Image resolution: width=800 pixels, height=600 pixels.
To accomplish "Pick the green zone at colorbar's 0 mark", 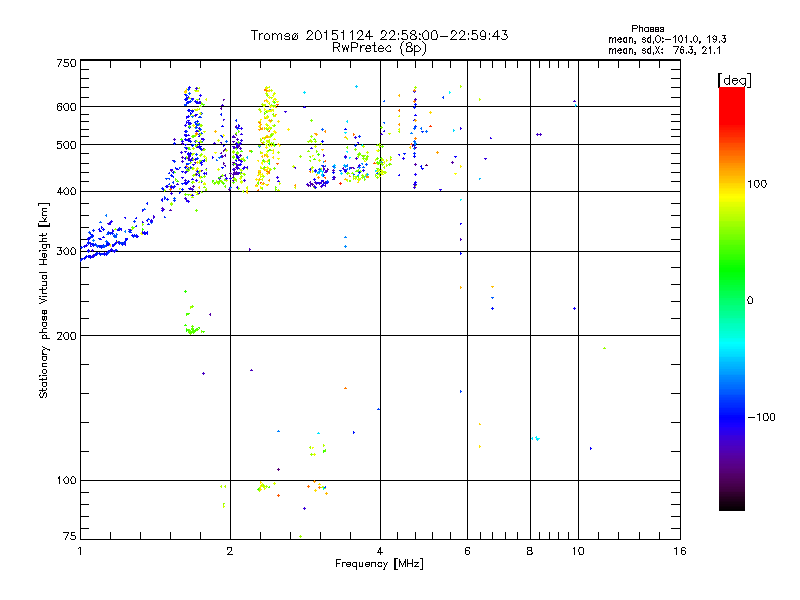I will point(731,300).
